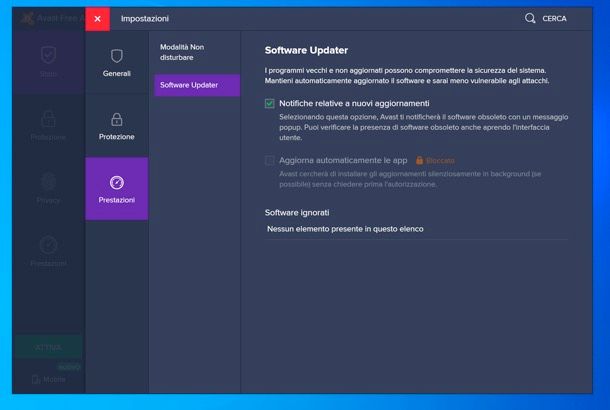Select the Prestazioni gauge icon
Screen dimensions: 610x410
coord(117,182)
